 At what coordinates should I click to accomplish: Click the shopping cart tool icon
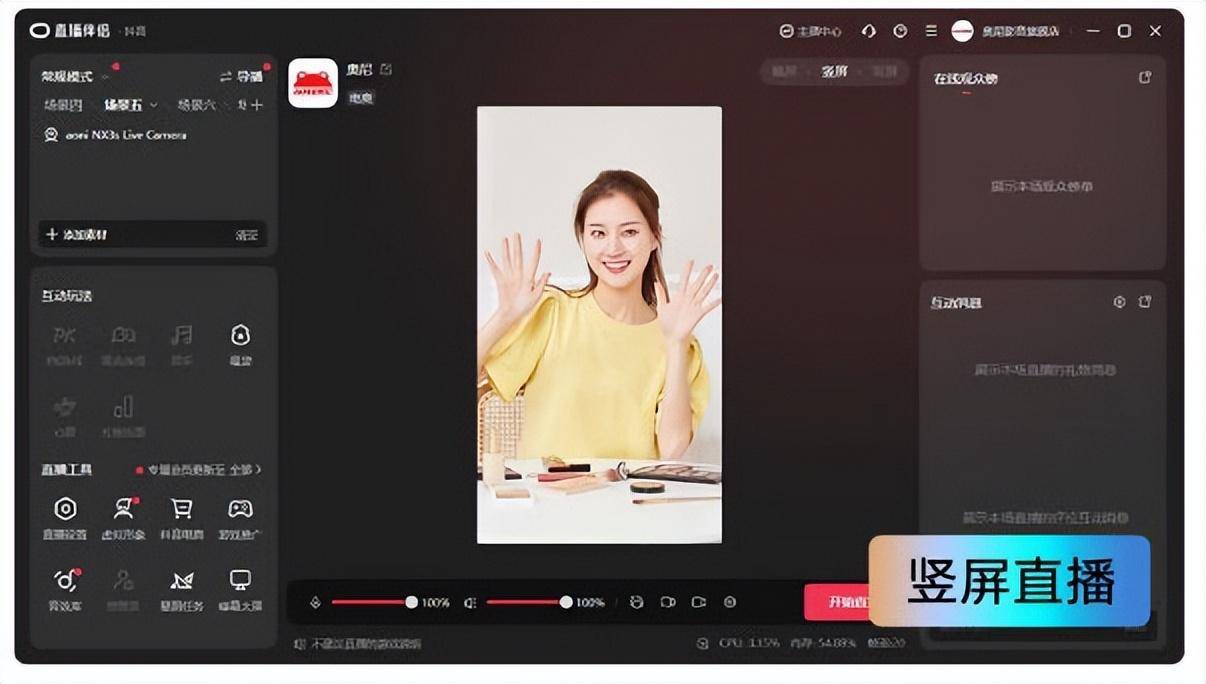pyautogui.click(x=181, y=516)
